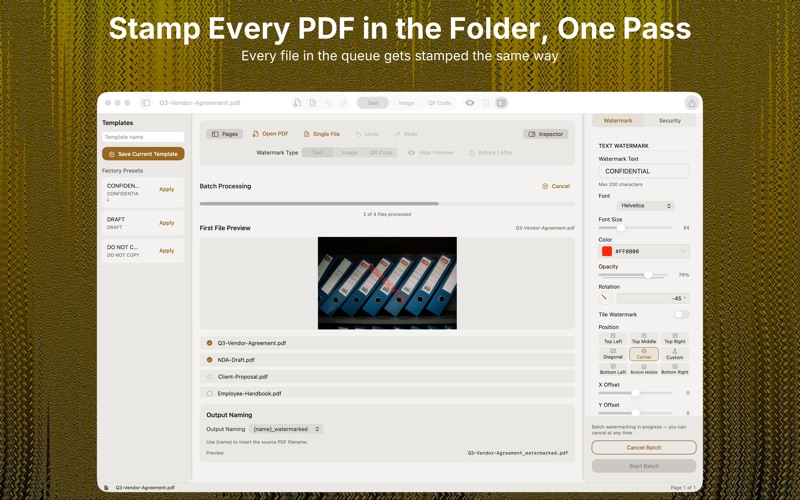Click Save Current Template
Viewport: 800px width, 500px height.
(143, 154)
